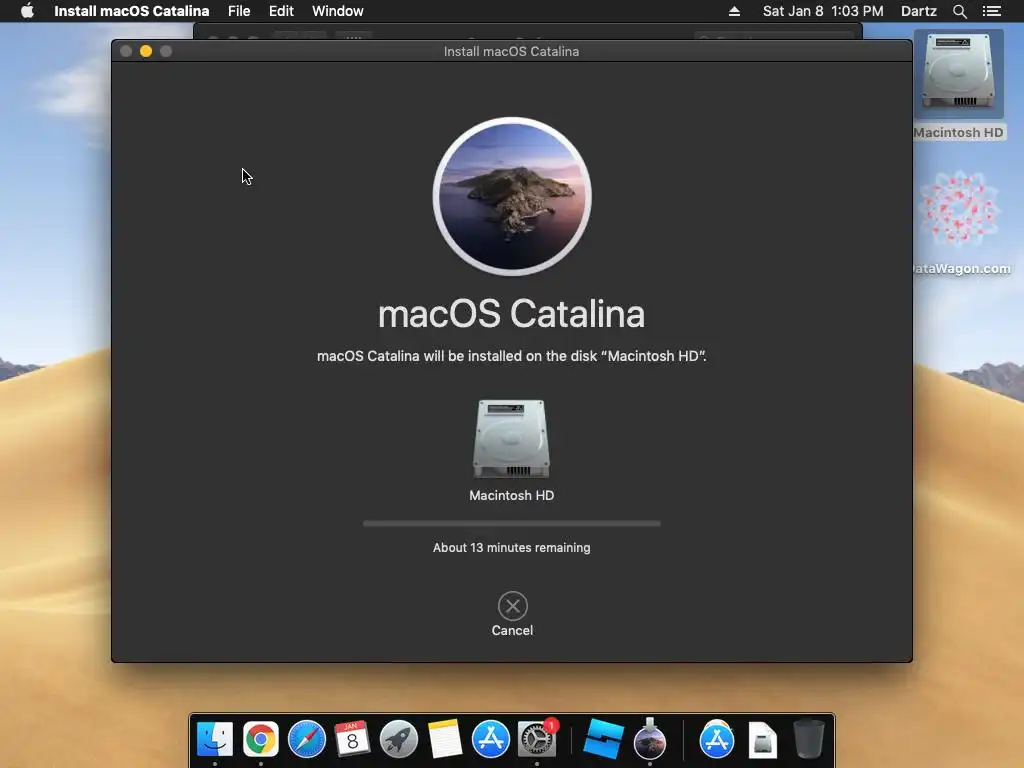Click the 'macOS Catalina' heading
The height and width of the screenshot is (768, 1024).
[511, 313]
